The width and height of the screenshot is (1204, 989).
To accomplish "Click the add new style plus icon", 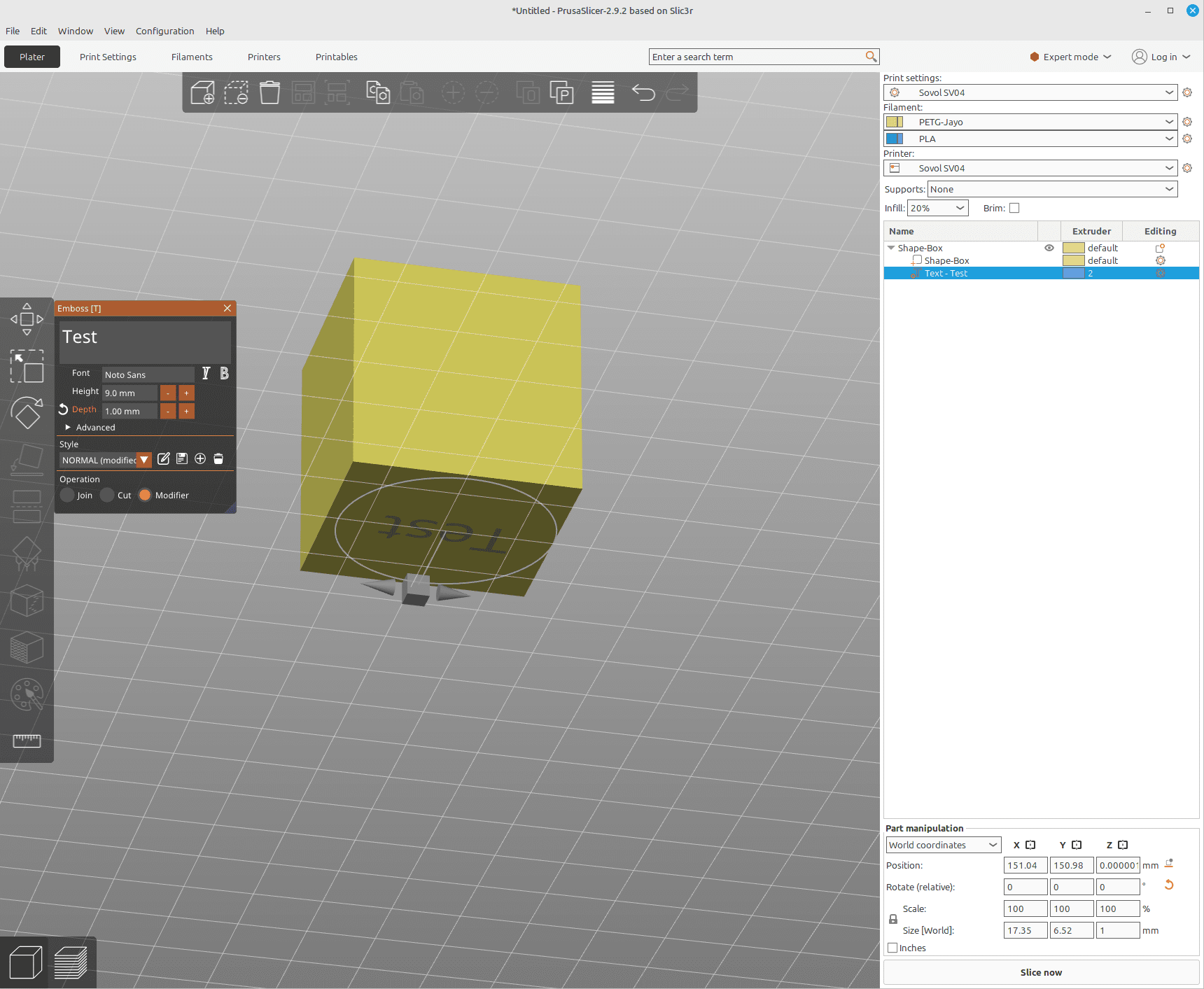I will click(x=200, y=459).
